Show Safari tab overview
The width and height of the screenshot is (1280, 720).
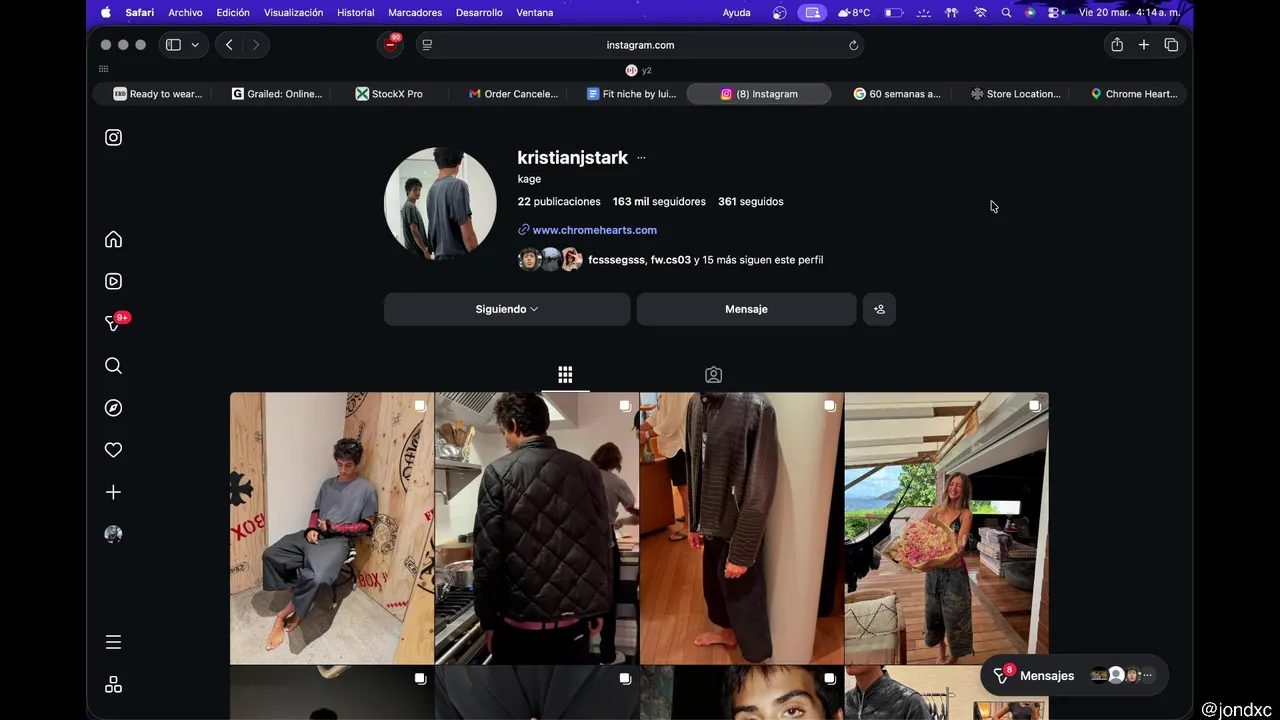pos(1171,45)
